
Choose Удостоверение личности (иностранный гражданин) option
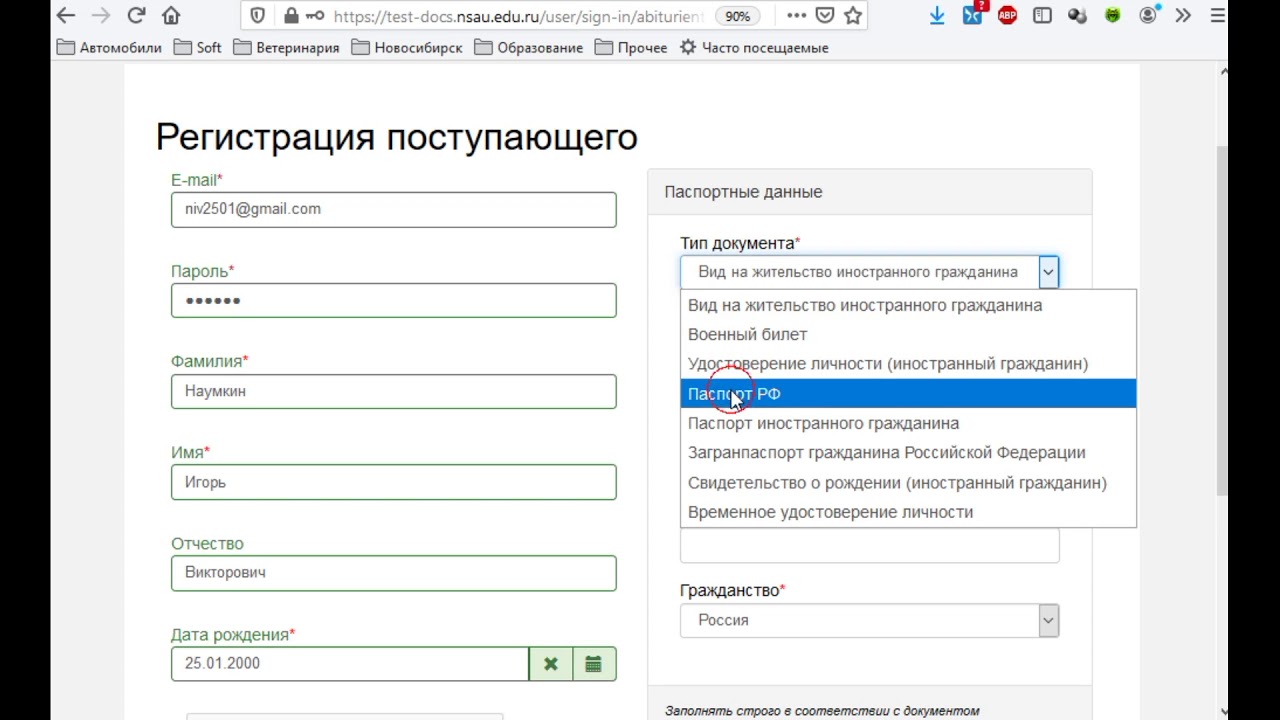908,364
